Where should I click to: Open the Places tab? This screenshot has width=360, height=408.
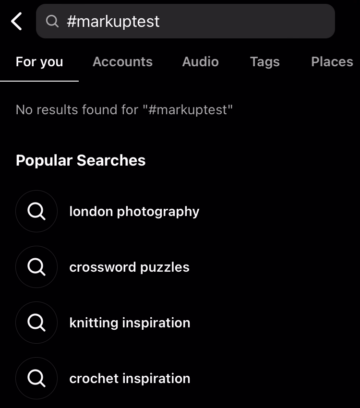click(x=332, y=62)
